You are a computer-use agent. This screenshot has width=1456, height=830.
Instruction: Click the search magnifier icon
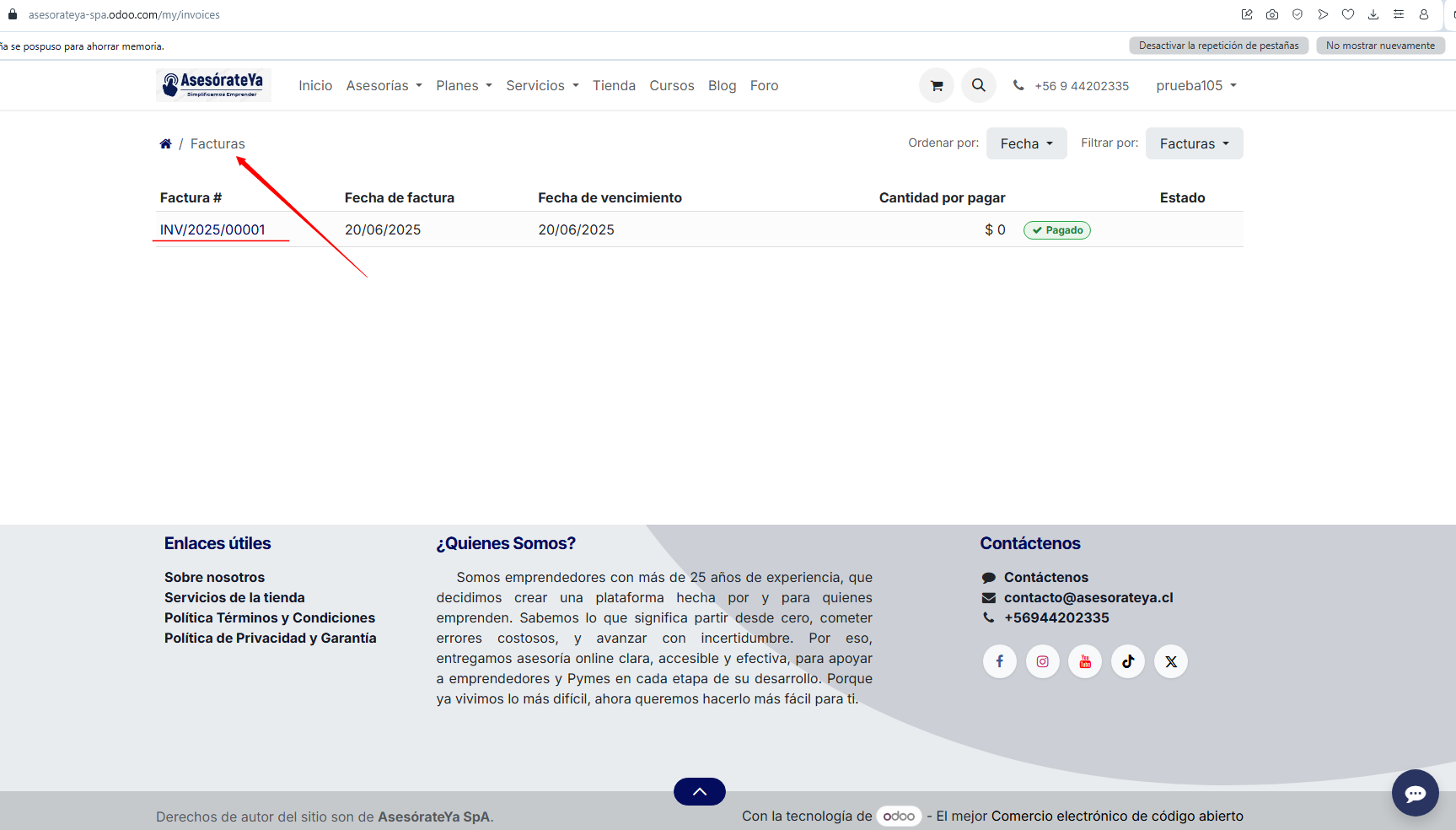pyautogui.click(x=978, y=85)
